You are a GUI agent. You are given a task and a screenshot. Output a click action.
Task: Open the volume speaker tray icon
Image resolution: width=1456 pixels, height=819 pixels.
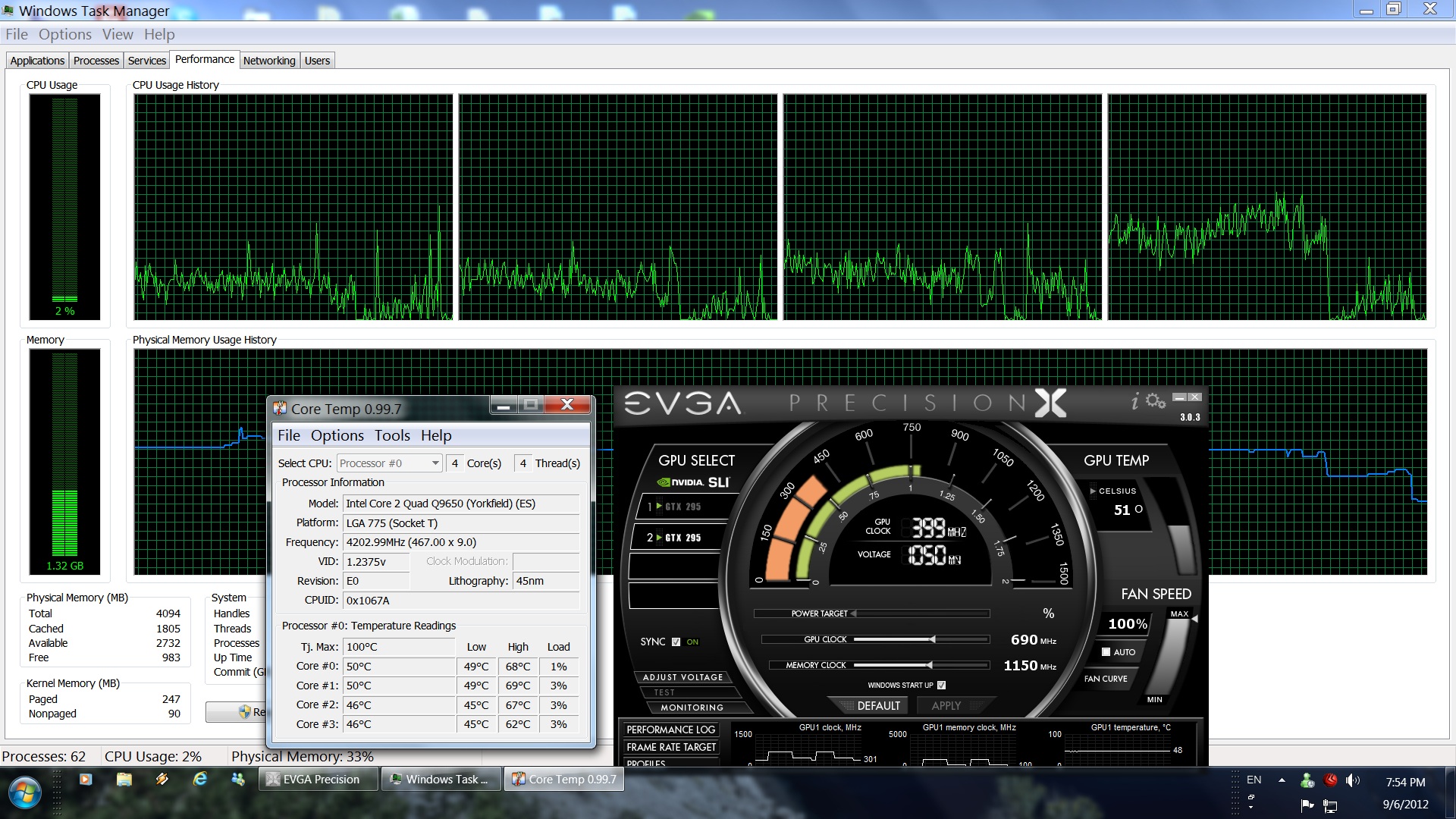1352,780
